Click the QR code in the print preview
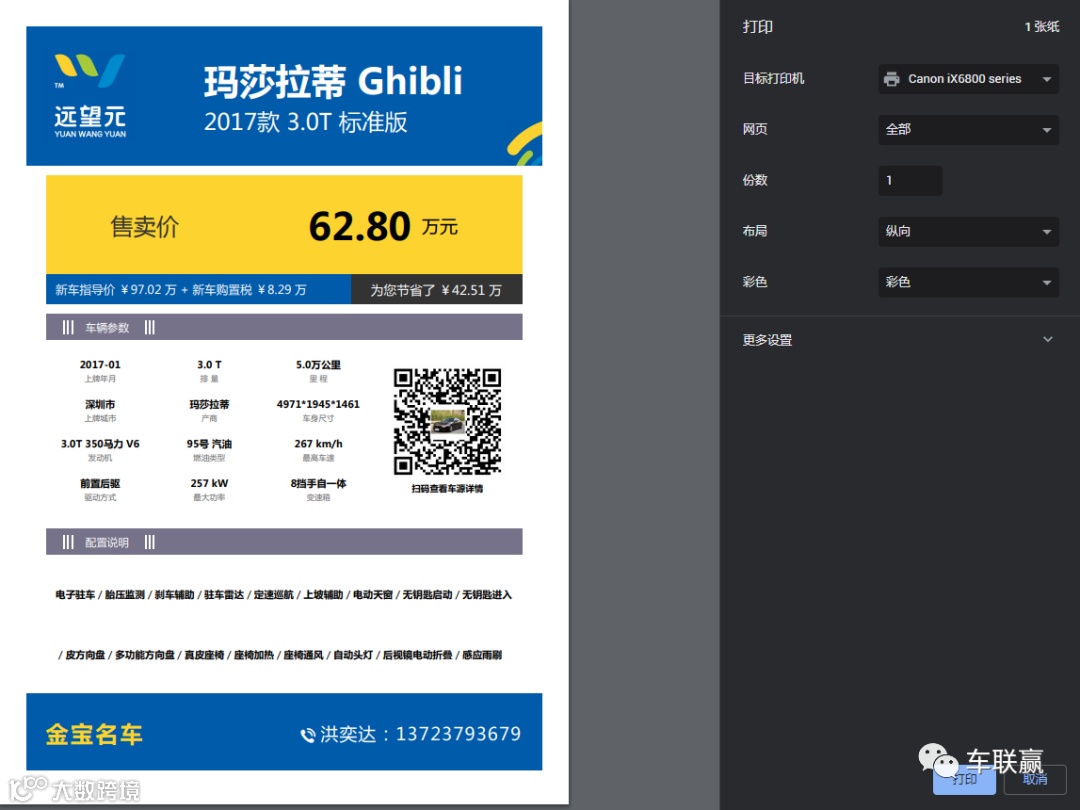The width and height of the screenshot is (1080, 810). [x=447, y=422]
